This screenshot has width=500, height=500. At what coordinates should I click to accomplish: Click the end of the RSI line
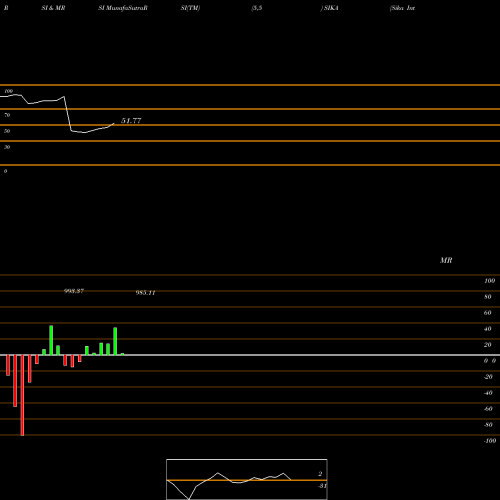click(114, 123)
